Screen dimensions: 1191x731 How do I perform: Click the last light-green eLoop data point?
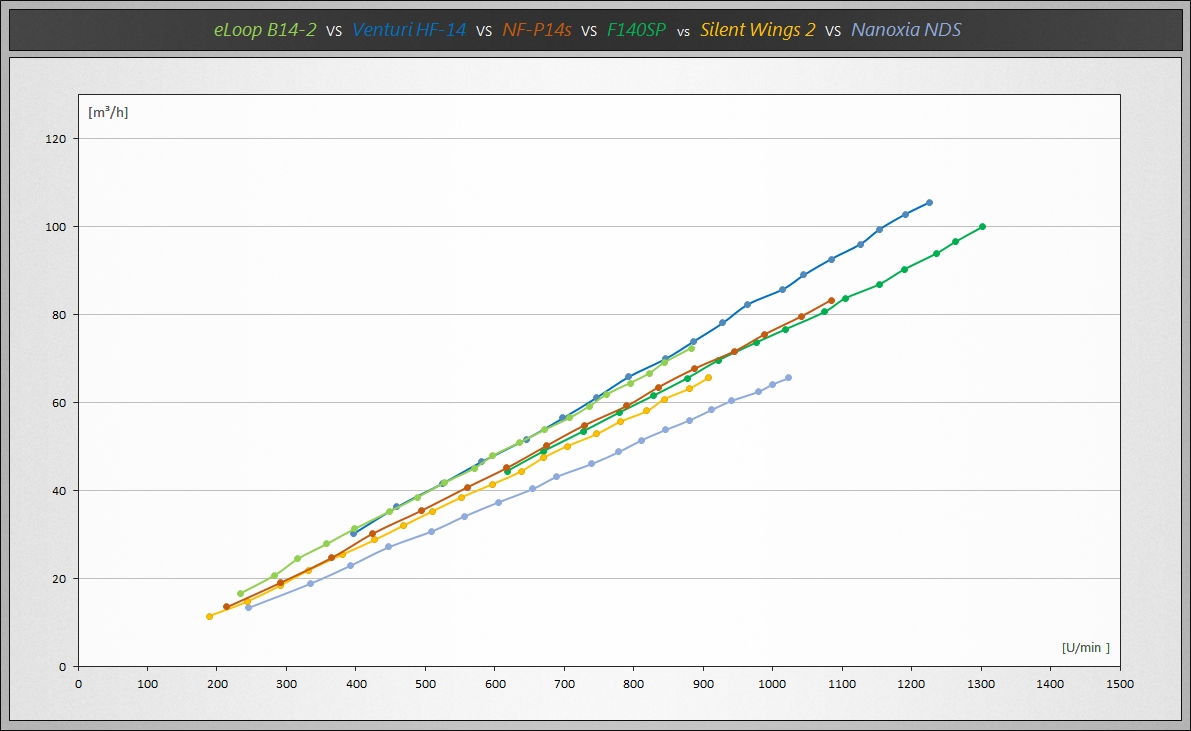pyautogui.click(x=691, y=348)
